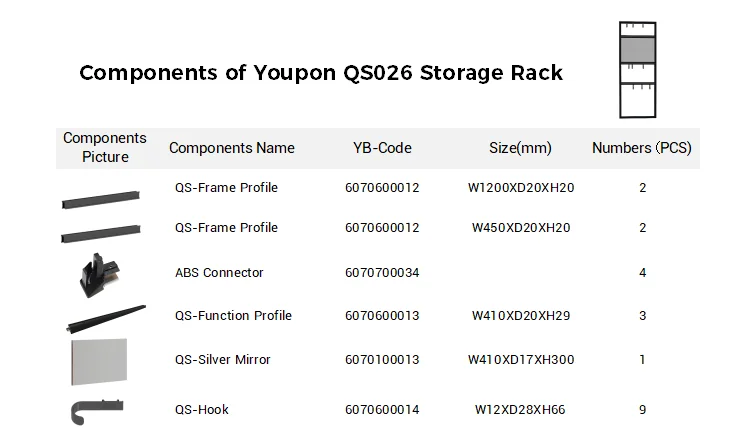The height and width of the screenshot is (448, 750).
Task: Click the QS-Hook component picture
Action: tap(97, 410)
